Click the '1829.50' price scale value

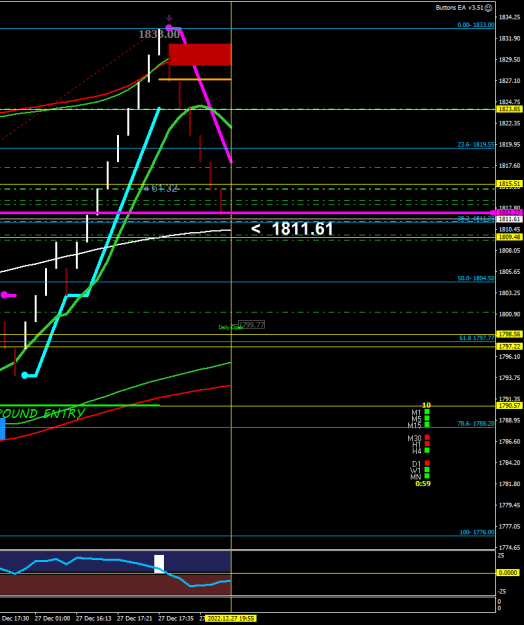click(x=509, y=59)
